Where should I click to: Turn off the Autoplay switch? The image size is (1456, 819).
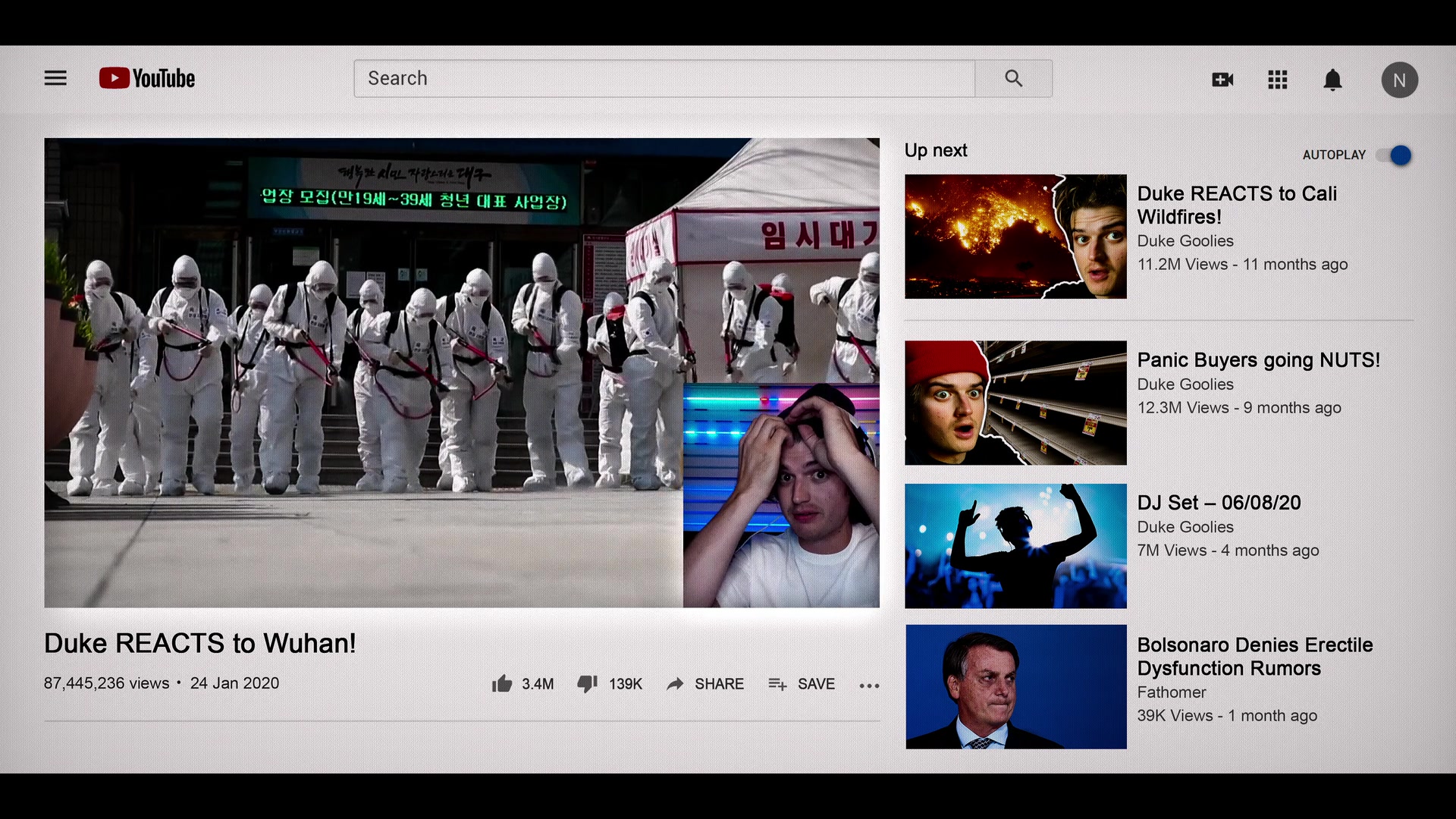[1395, 155]
